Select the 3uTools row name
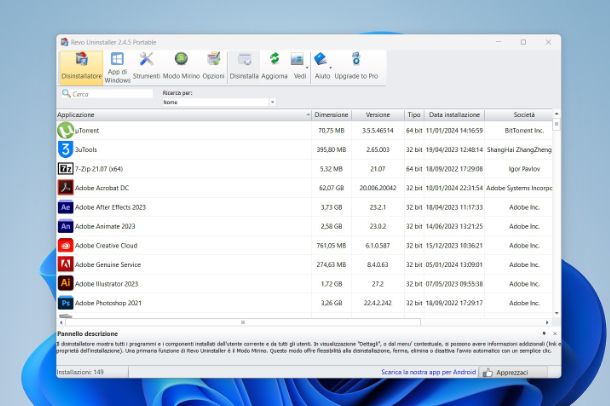This screenshot has height=406, width=610. 86,150
